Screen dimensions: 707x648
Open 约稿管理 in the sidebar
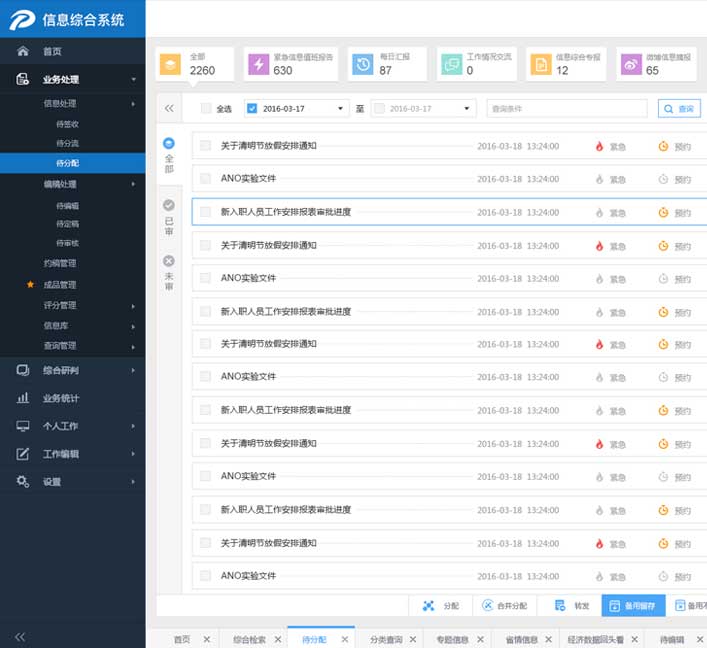click(60, 263)
